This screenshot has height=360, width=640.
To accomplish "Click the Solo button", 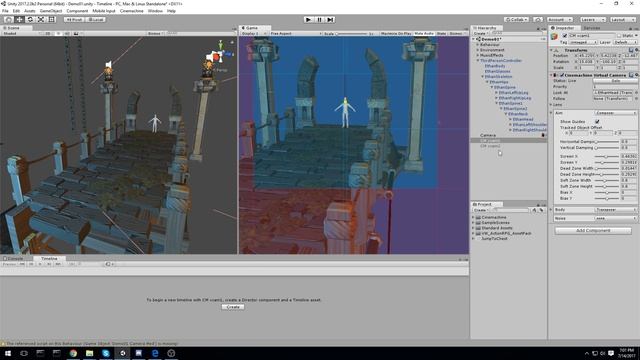I will pos(616,81).
